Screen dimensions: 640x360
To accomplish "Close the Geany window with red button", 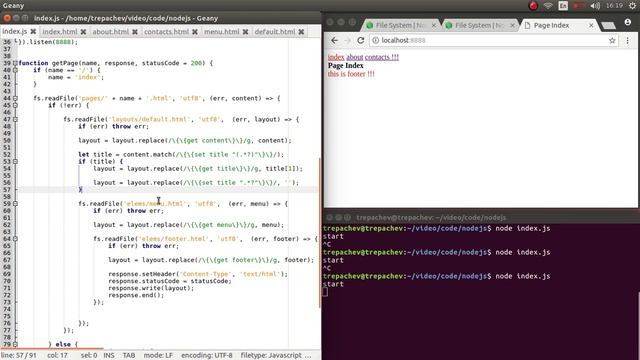I will [x=7, y=18].
